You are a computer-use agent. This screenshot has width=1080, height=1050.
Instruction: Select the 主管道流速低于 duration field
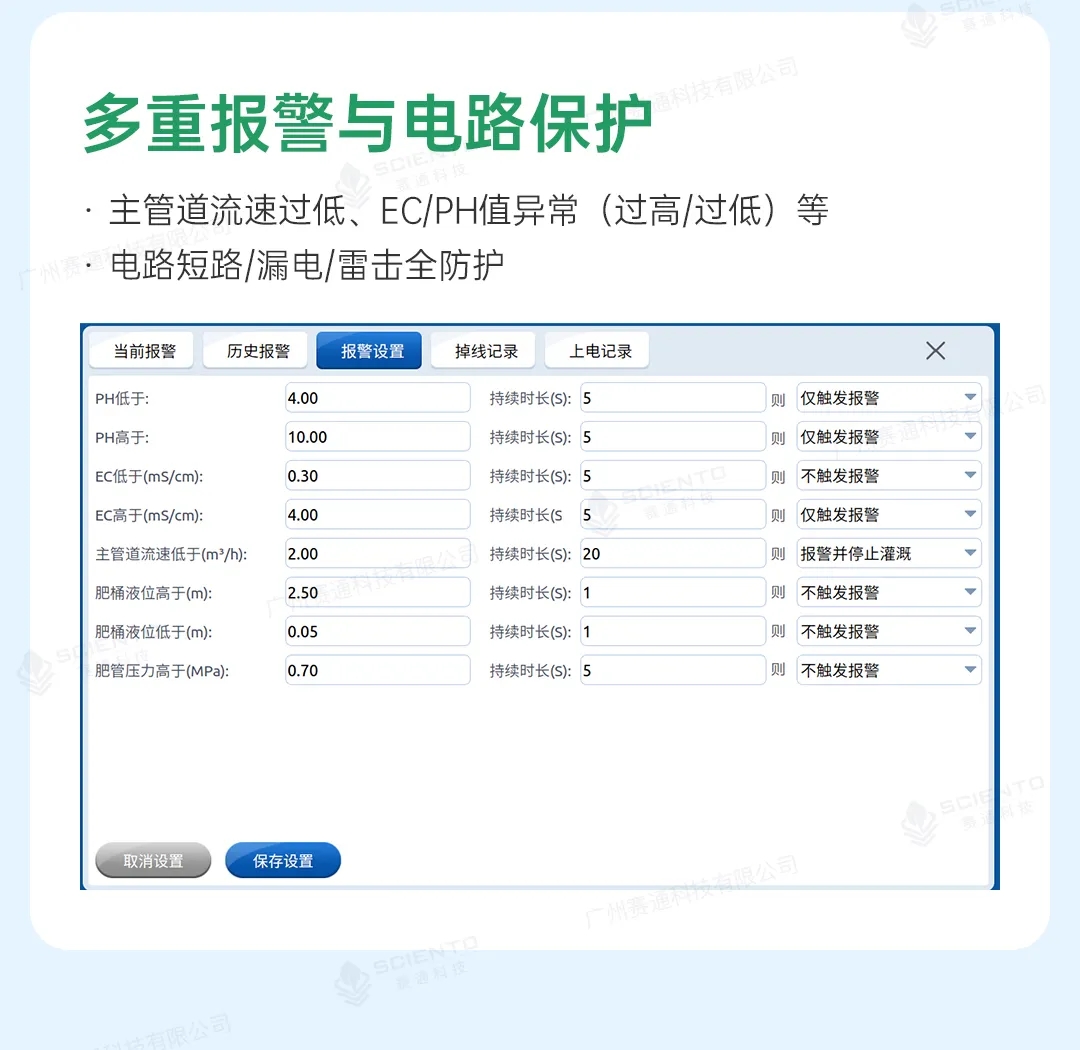[x=672, y=554]
